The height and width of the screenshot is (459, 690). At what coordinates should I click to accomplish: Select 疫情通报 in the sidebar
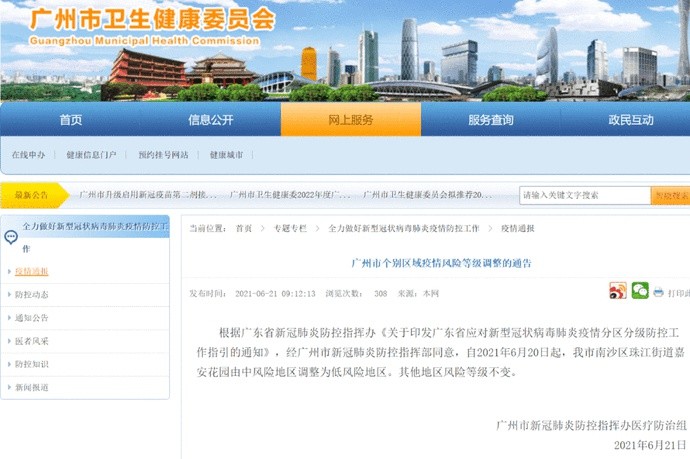coord(31,272)
